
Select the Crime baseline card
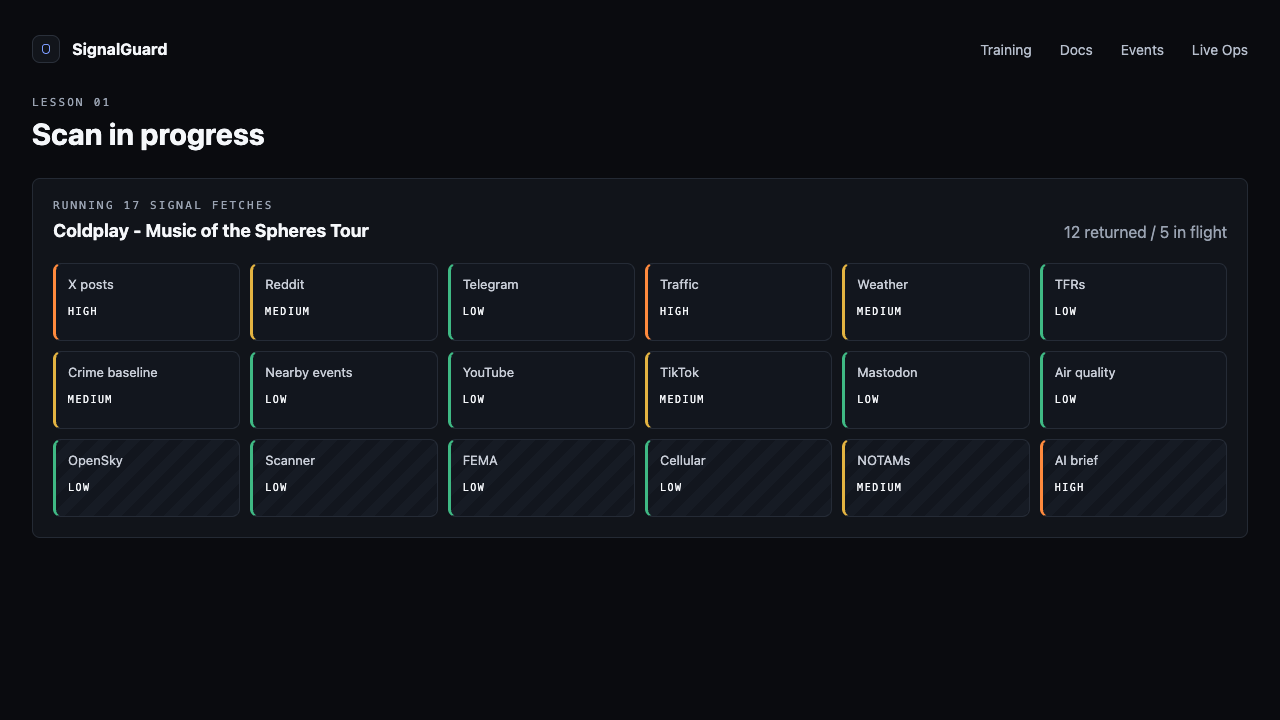pyautogui.click(x=146, y=390)
